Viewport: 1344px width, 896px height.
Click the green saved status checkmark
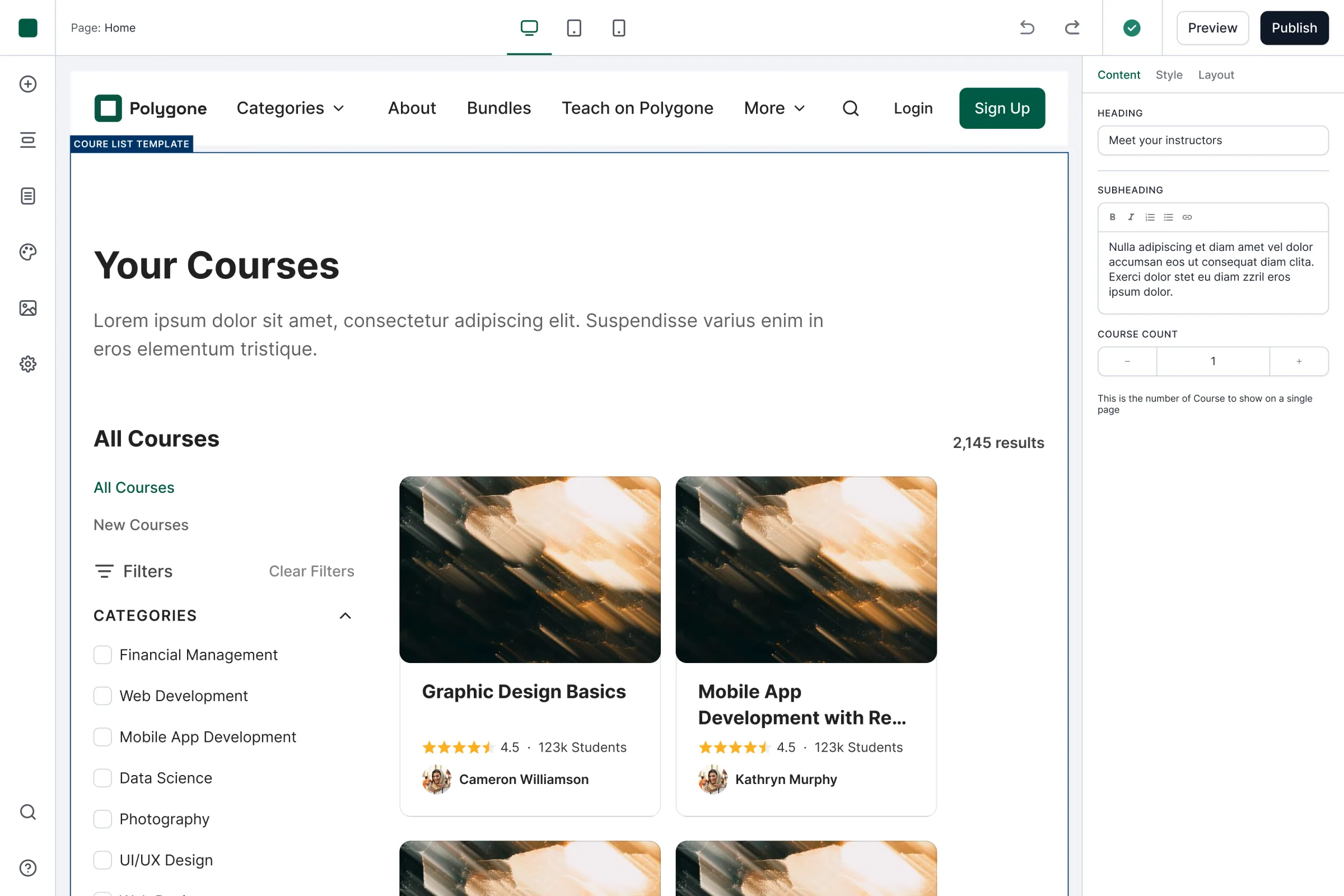tap(1131, 27)
